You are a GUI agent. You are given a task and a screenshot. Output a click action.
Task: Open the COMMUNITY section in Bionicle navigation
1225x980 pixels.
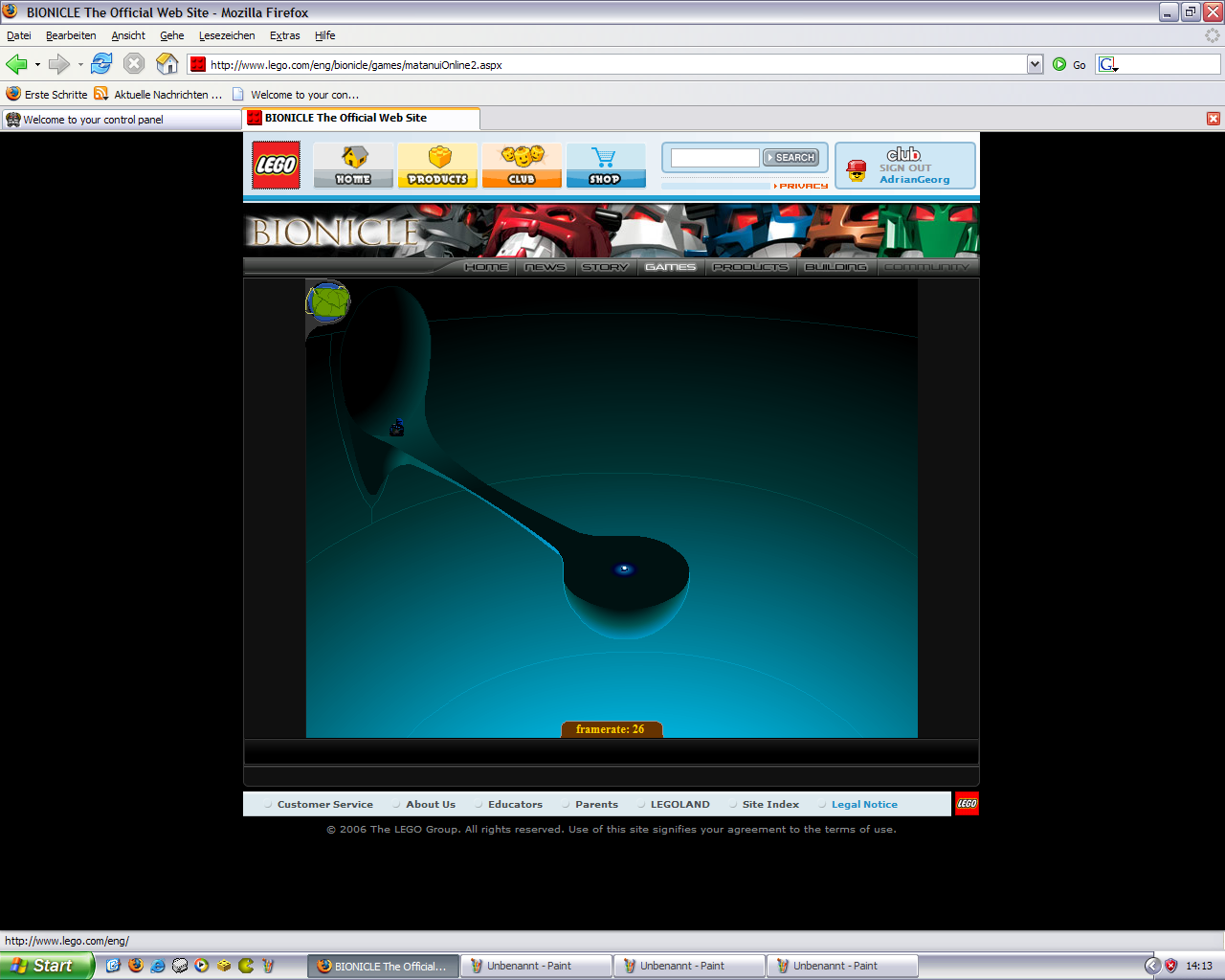tap(926, 267)
